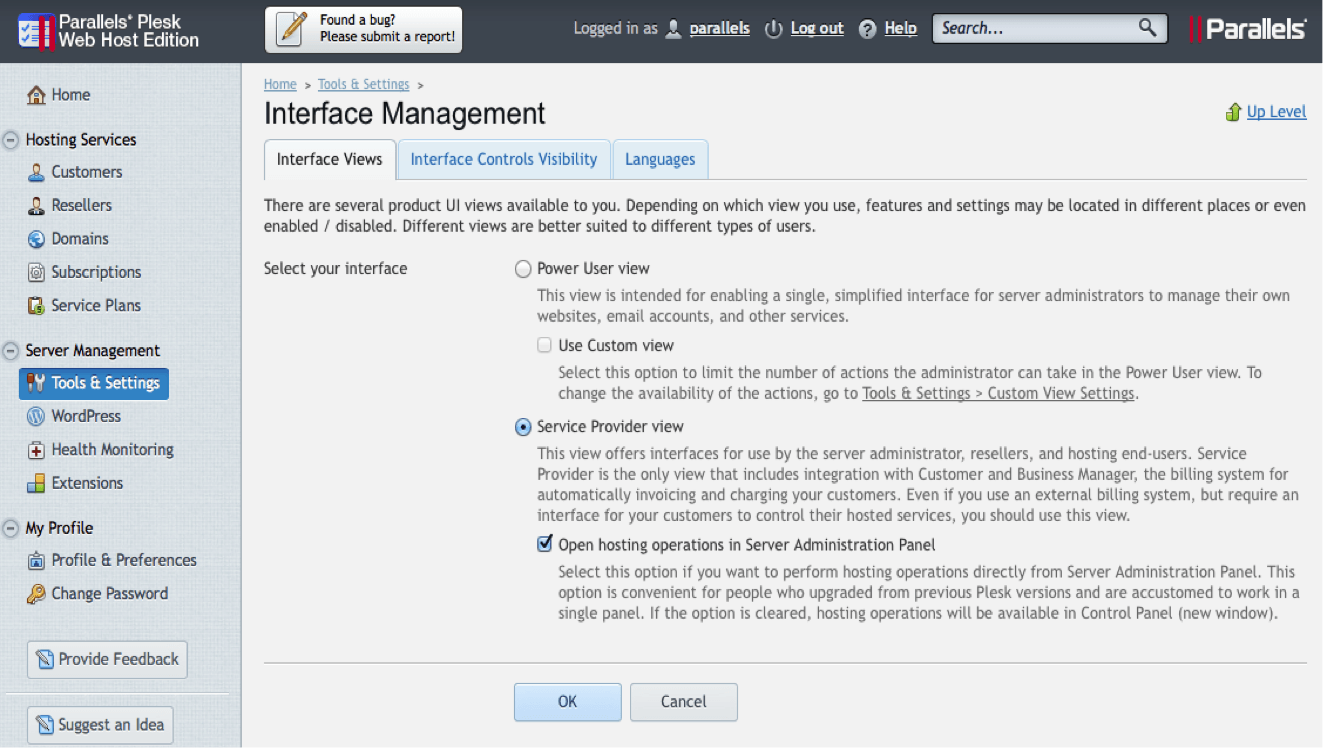Viewport: 1323px width, 748px height.
Task: Switch to the Interface Views tab
Action: click(329, 159)
